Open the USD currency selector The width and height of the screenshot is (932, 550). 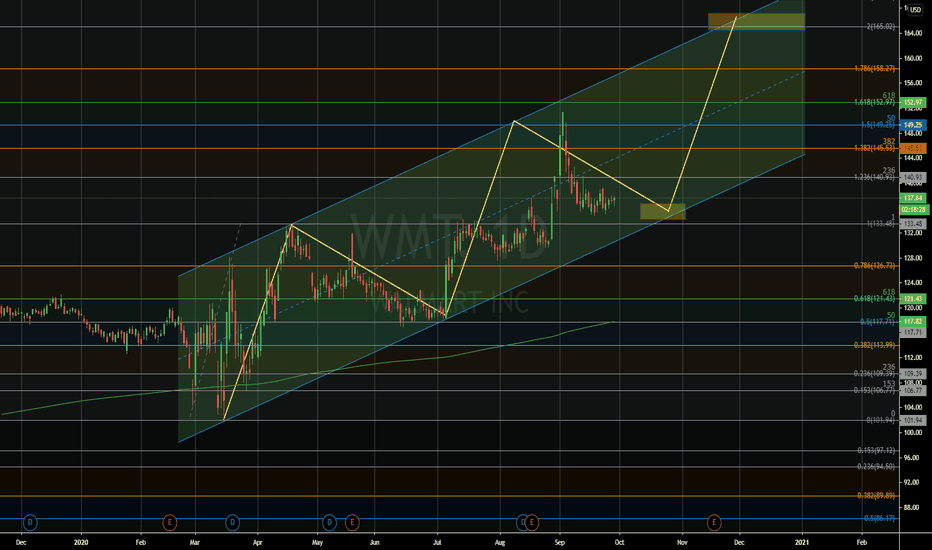pyautogui.click(x=915, y=10)
